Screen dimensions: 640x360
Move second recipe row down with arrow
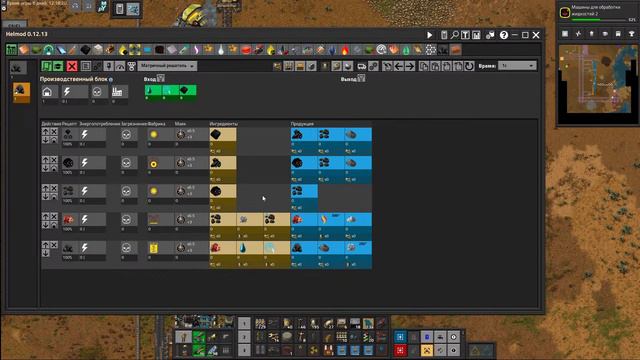tap(46, 168)
